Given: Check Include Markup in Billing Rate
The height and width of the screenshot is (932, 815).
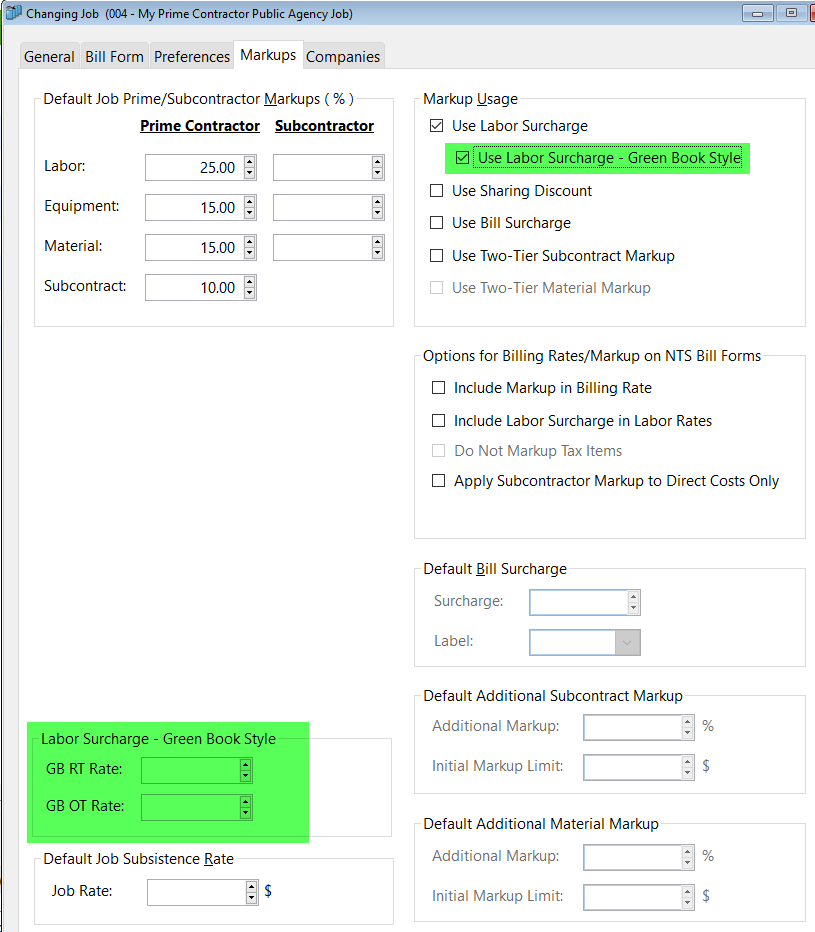Looking at the screenshot, I should click(438, 388).
